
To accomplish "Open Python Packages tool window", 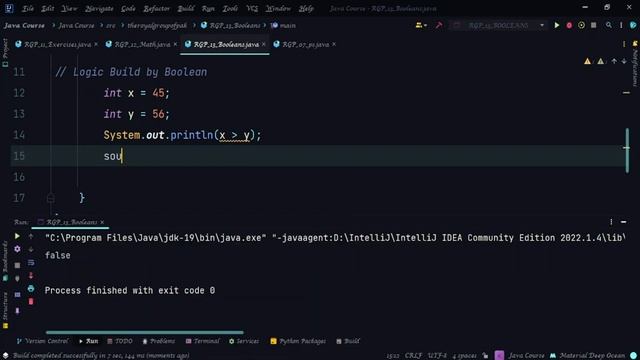I will pyautogui.click(x=298, y=341).
